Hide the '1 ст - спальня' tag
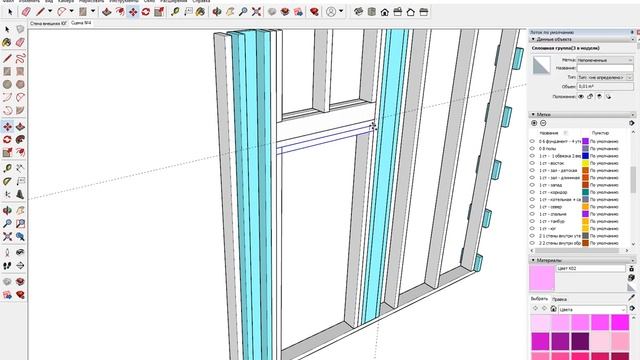Viewport: 640px width, 360px height. pos(532,214)
